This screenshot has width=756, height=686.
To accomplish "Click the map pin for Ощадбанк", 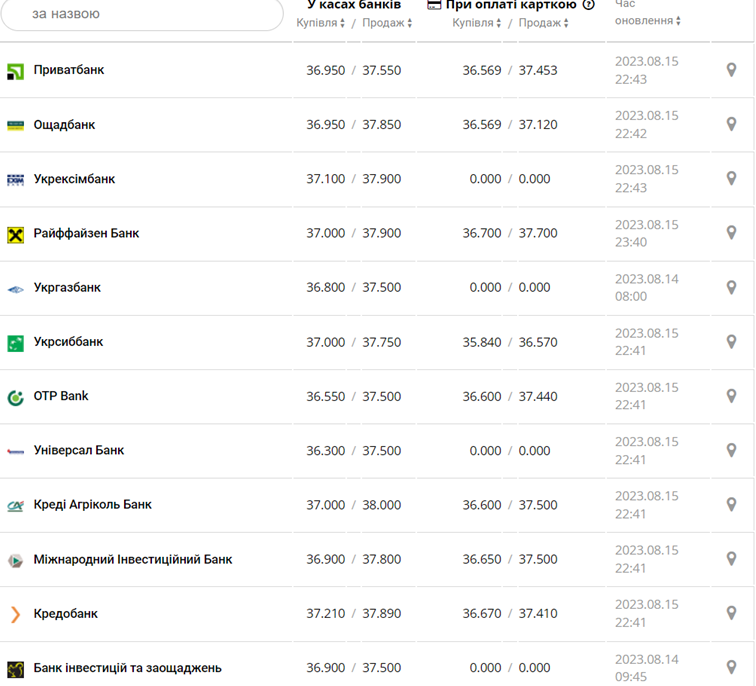I will point(731,124).
